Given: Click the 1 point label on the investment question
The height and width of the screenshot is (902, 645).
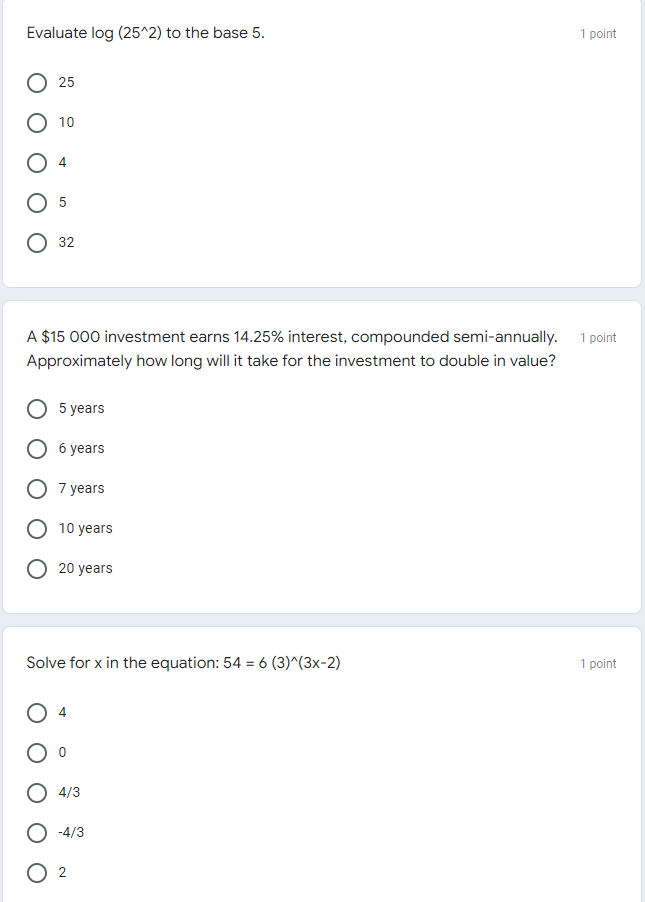Looking at the screenshot, I should pyautogui.click(x=598, y=337).
